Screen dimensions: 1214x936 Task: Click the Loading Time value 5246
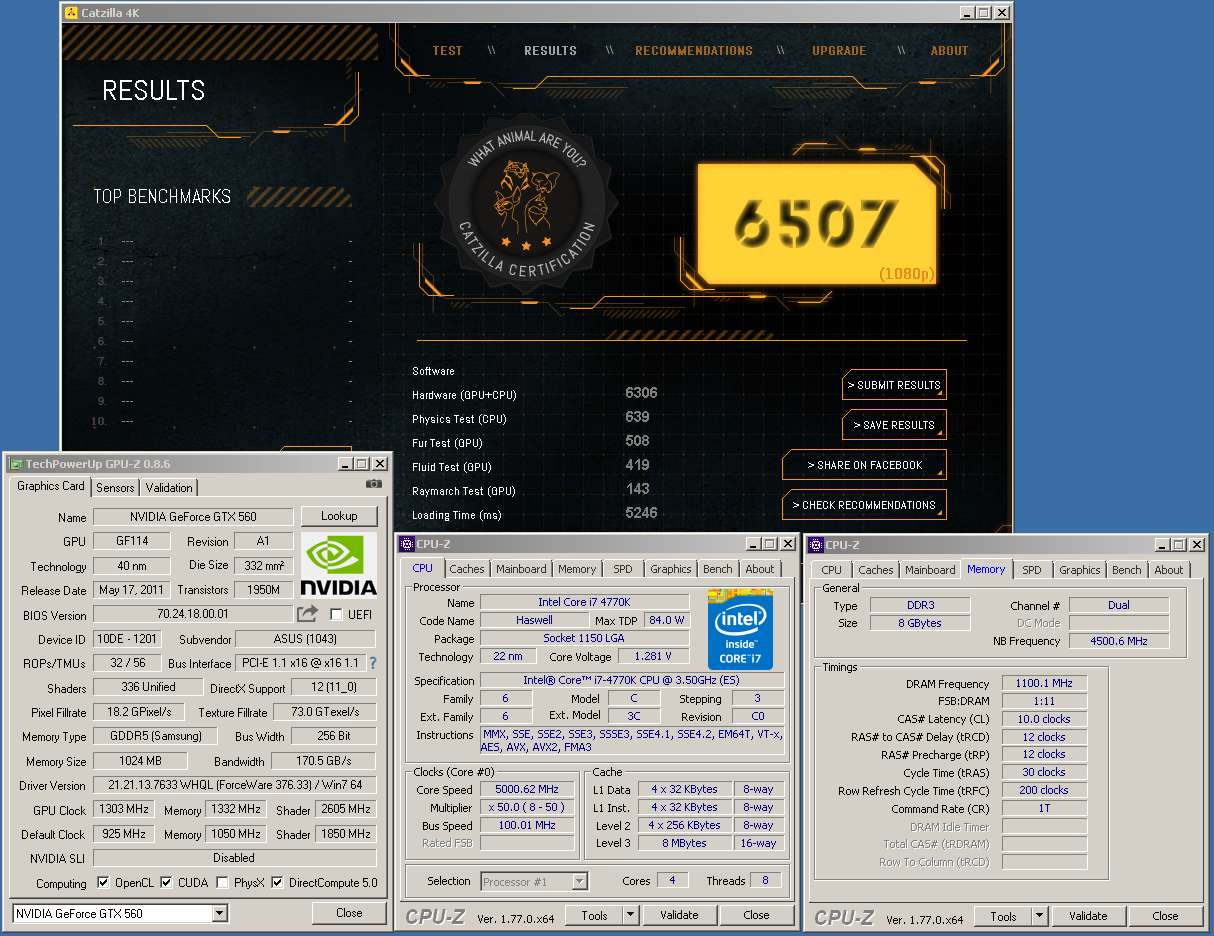(x=641, y=513)
